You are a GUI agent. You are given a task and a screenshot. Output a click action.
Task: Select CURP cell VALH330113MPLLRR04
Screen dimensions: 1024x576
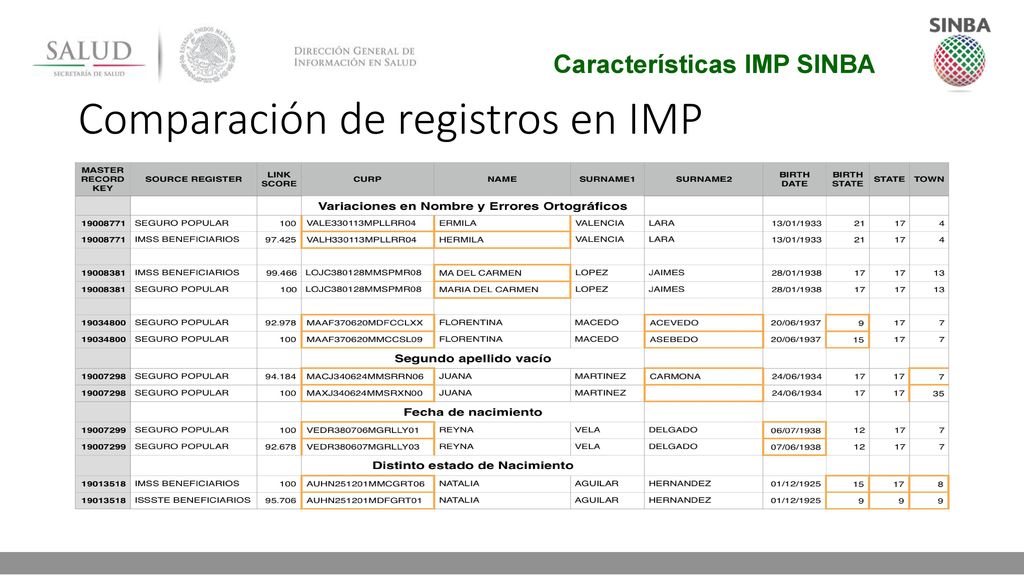point(368,240)
